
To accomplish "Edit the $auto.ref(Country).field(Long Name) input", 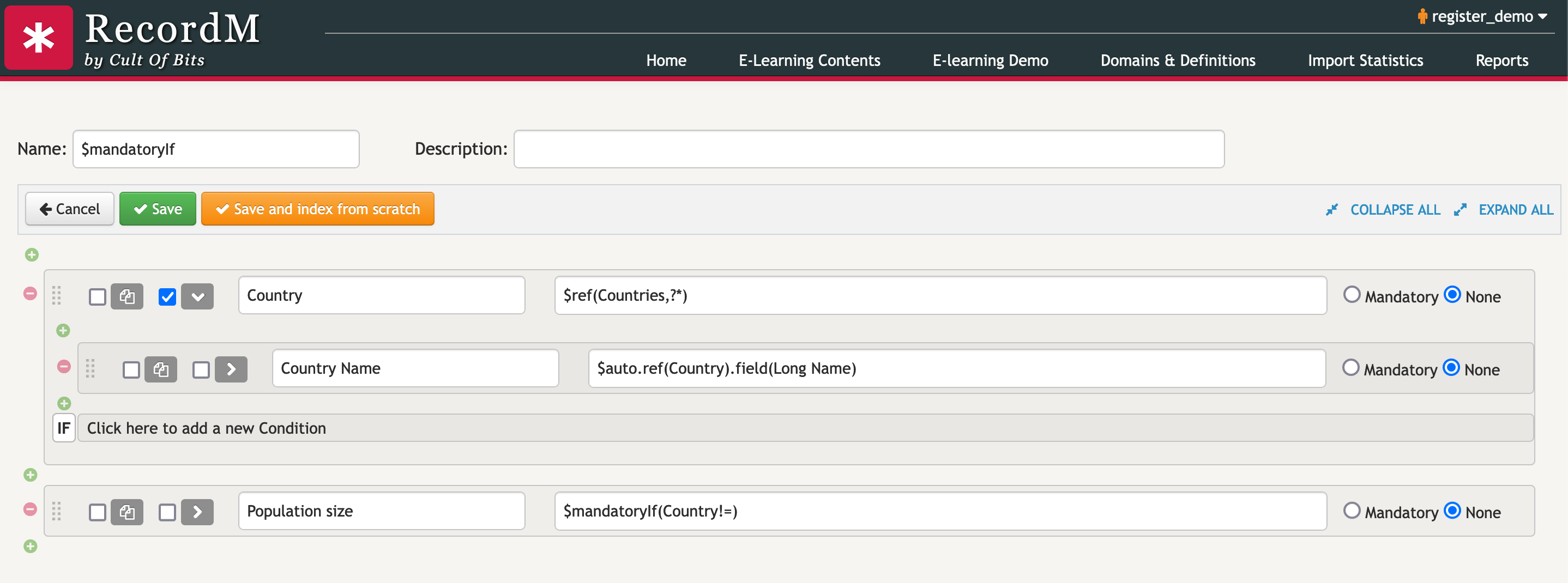I will click(x=957, y=368).
